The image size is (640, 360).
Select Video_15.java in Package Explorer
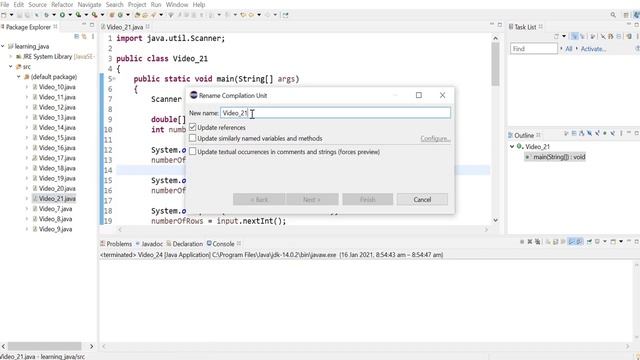tap(57, 138)
